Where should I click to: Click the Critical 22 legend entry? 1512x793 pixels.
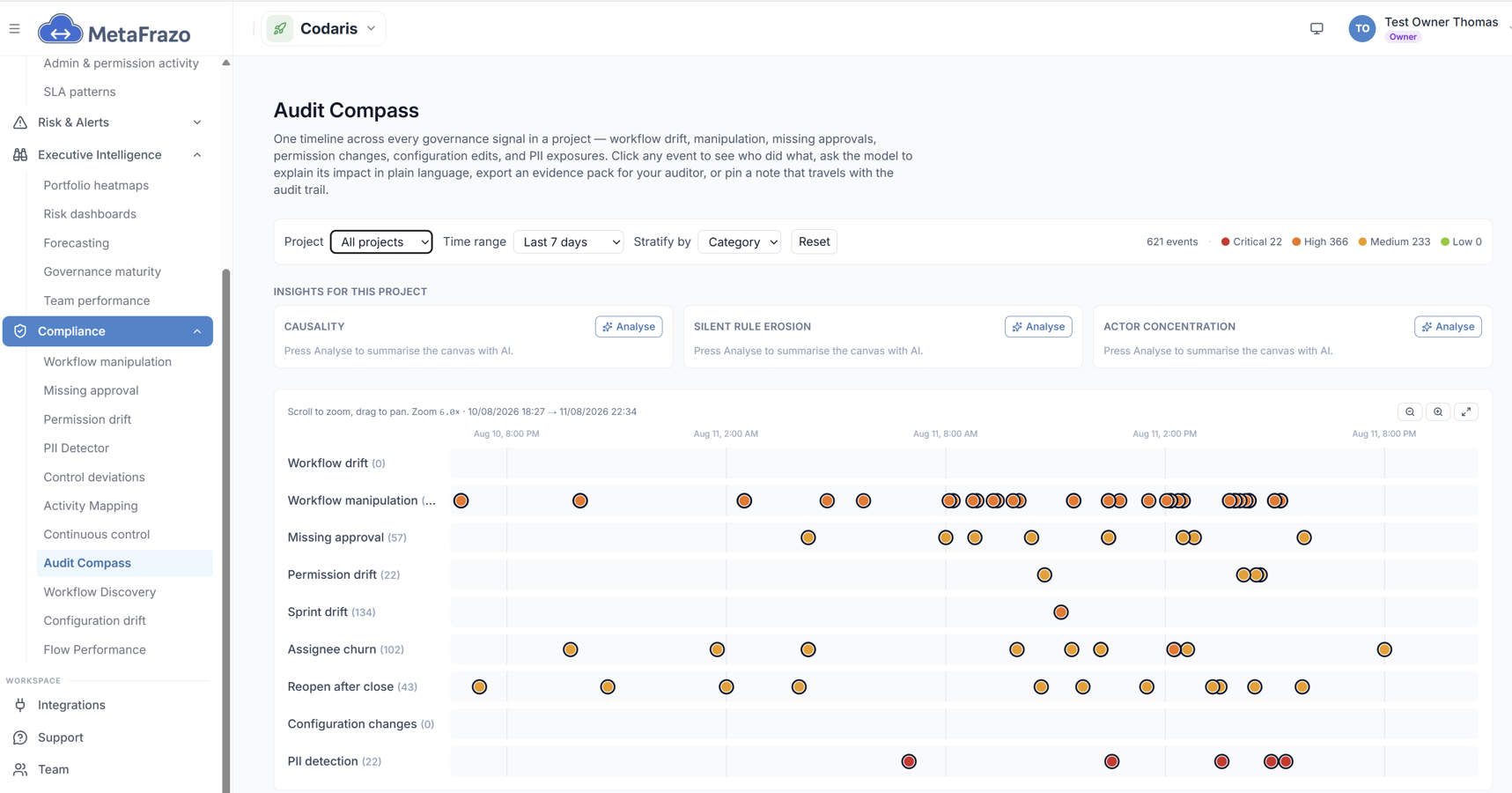tap(1250, 241)
